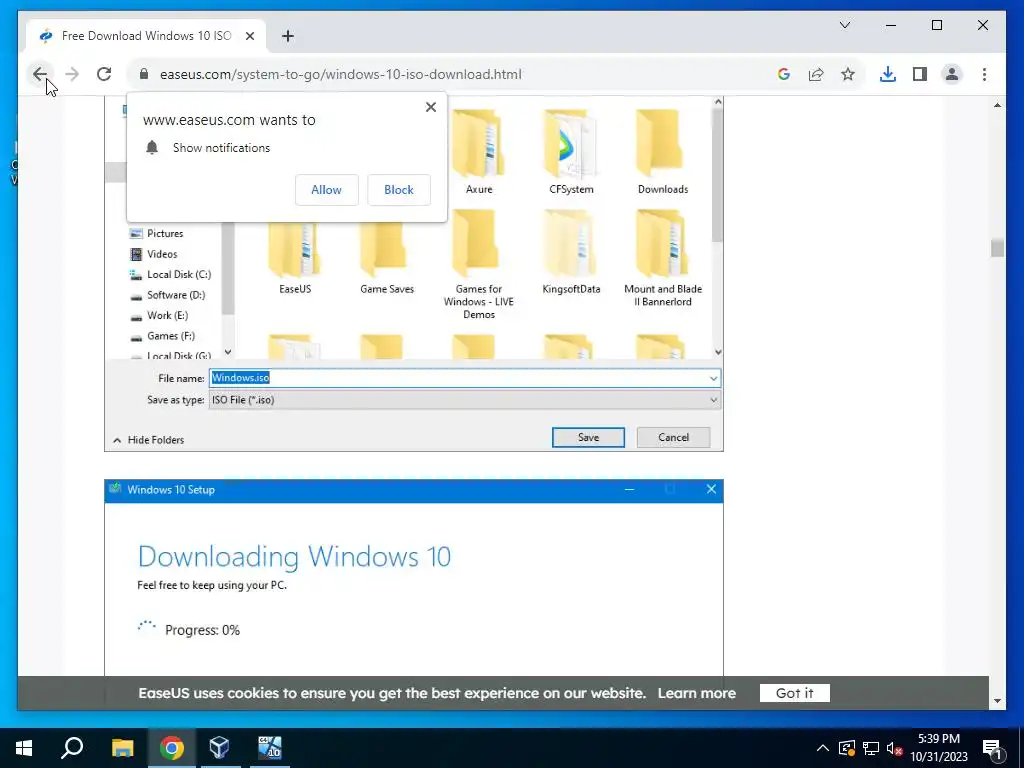This screenshot has width=1024, height=768.
Task: Click Save in the pictured save dialog
Action: (x=588, y=438)
